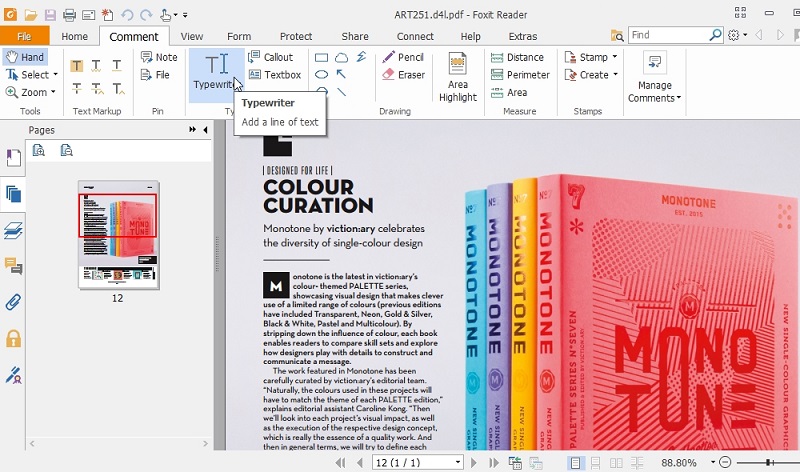Select the Cloud drawing tool
Viewport: 800px width, 472px height.
(341, 58)
